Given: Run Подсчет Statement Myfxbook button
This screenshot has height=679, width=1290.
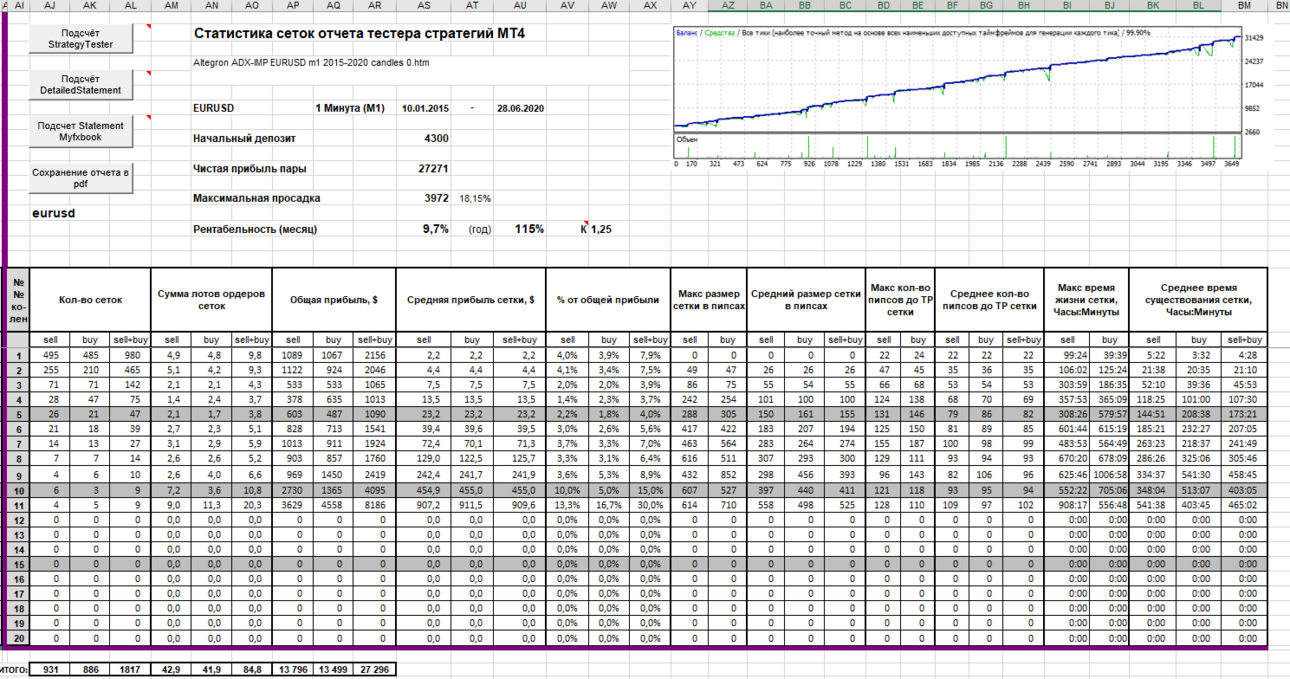Looking at the screenshot, I should click(80, 131).
